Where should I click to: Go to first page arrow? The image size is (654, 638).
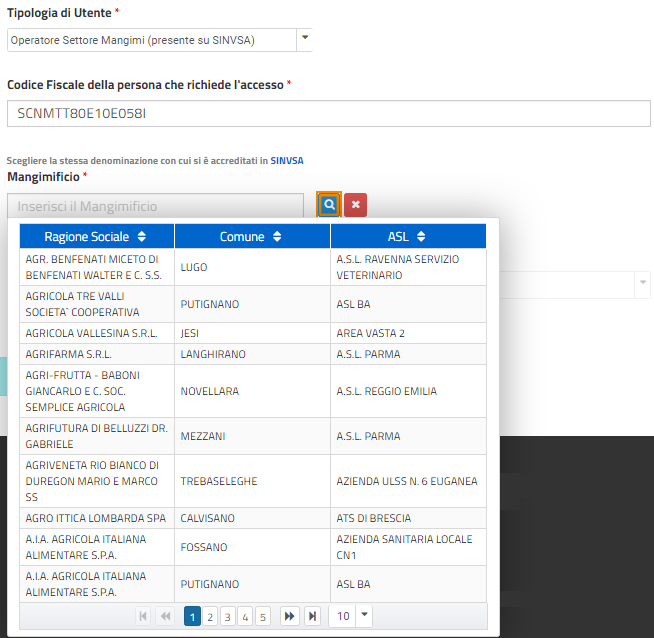[x=143, y=616]
